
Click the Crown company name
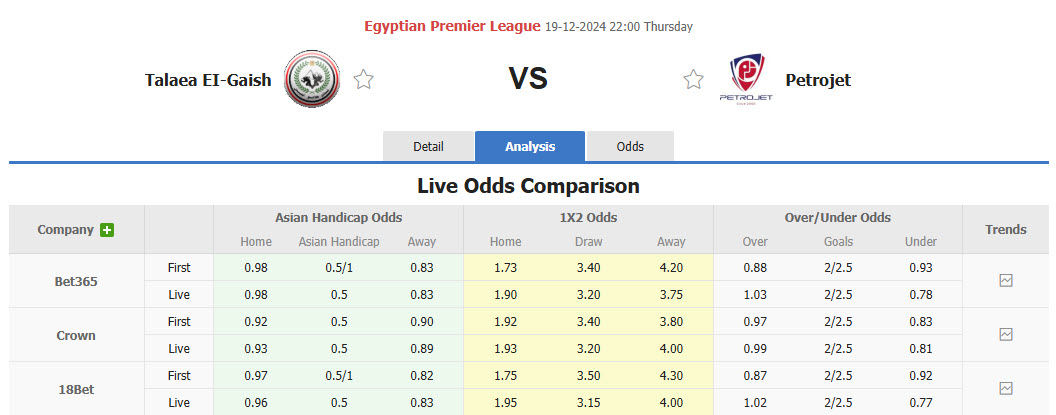(76, 336)
